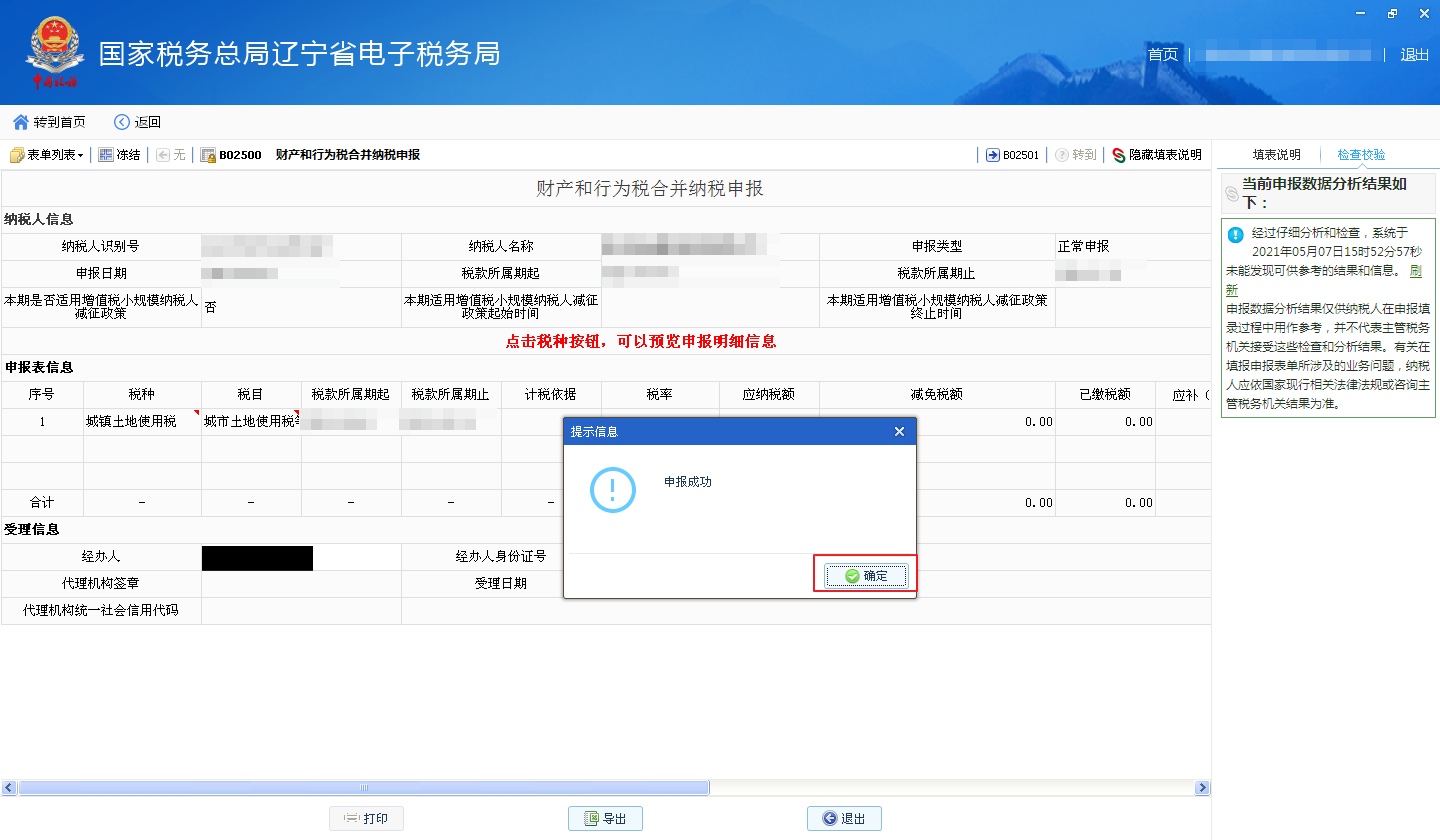Click the 退出 logout link in header

click(x=1415, y=55)
